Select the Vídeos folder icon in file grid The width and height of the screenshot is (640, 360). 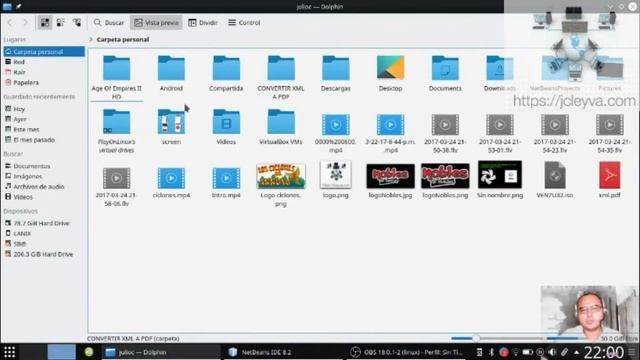pyautogui.click(x=226, y=122)
